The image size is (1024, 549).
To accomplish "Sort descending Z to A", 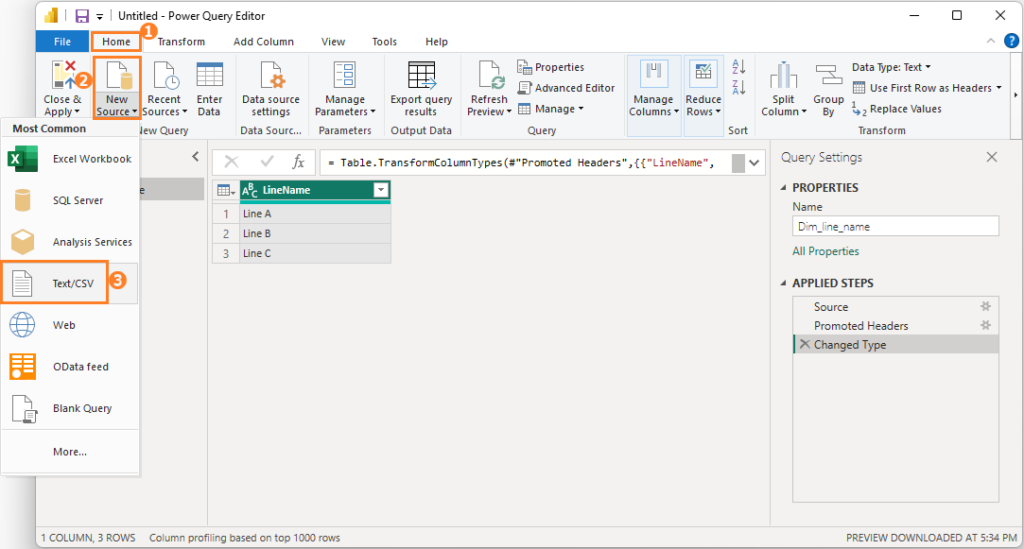I will 739,87.
